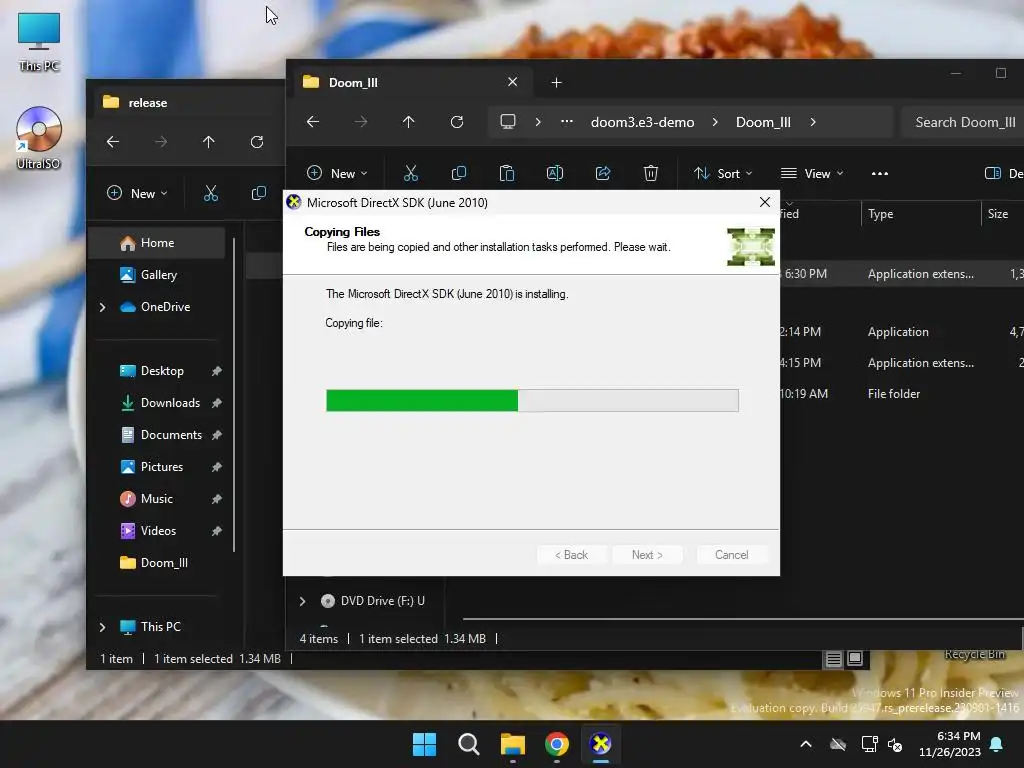
Task: Add a new tab in File Explorer
Action: coord(556,82)
